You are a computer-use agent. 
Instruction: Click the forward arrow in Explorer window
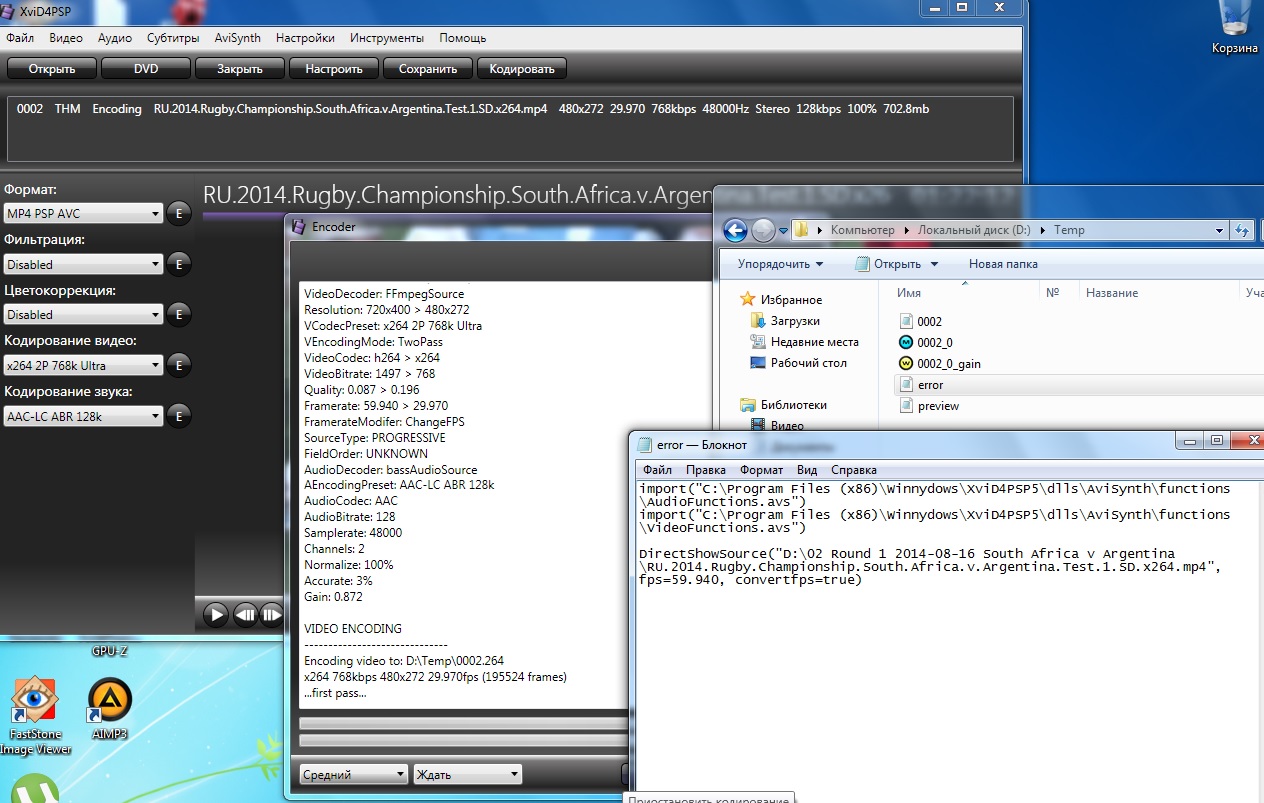[763, 231]
